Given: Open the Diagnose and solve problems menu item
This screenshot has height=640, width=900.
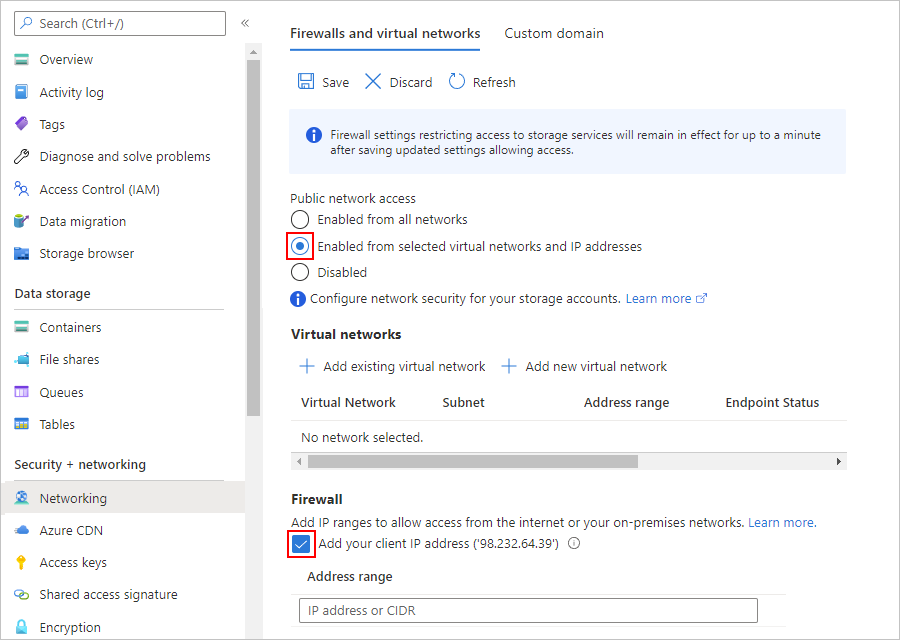Looking at the screenshot, I should [x=124, y=157].
